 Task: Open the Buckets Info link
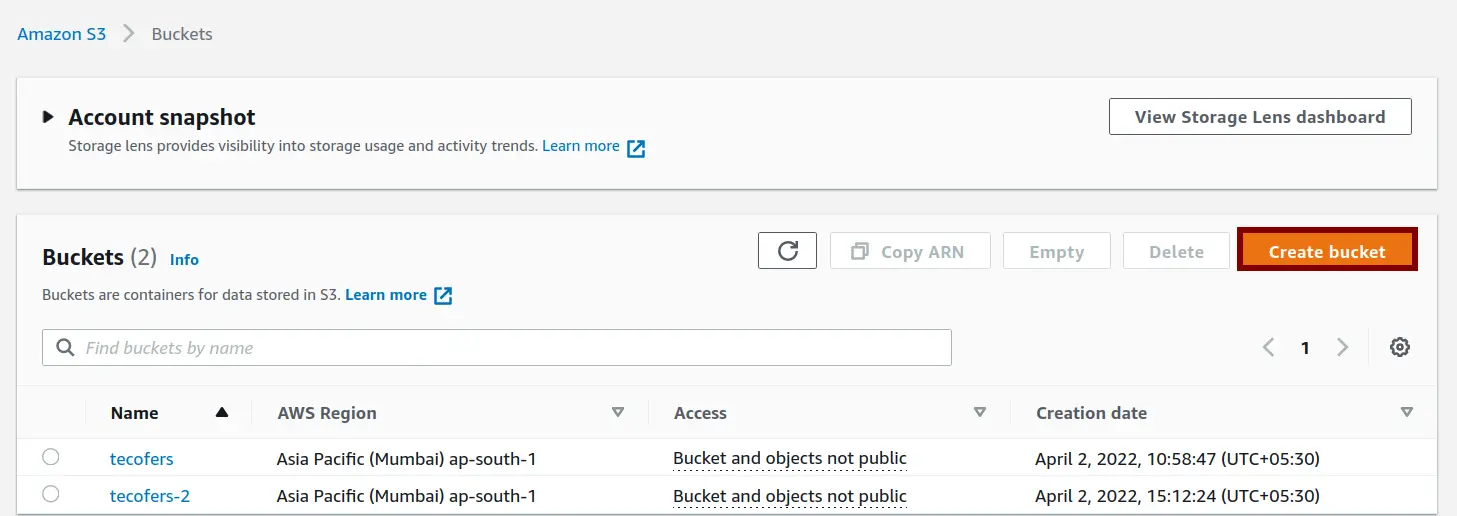point(184,259)
